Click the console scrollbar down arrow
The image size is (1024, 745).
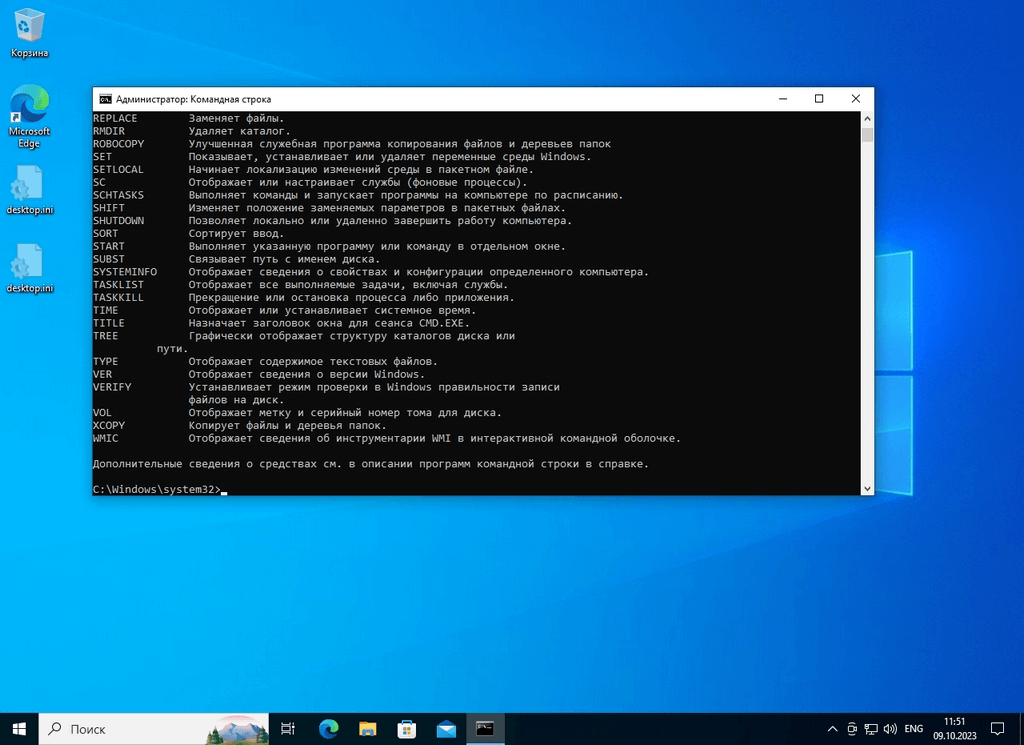click(x=867, y=488)
